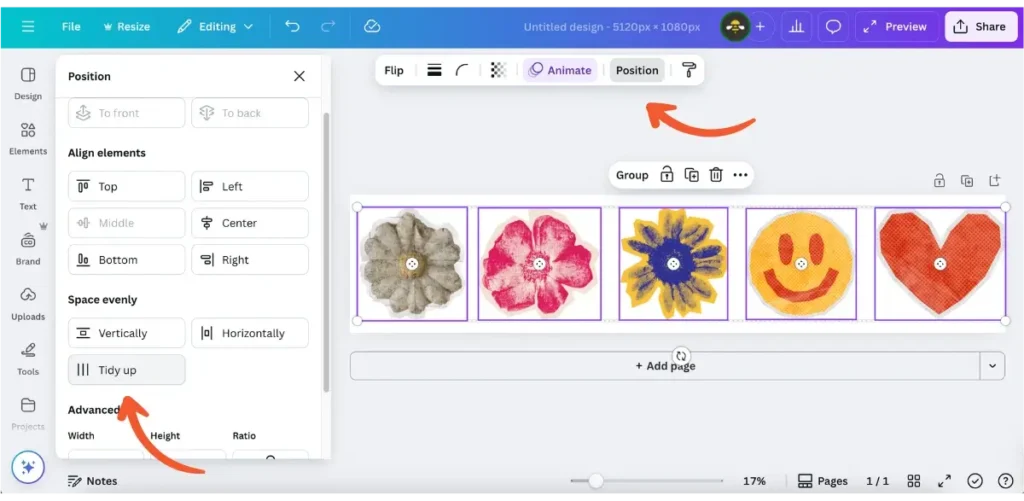Toggle the lock on the selected elements
Screen dimensions: 1024x501
666,175
